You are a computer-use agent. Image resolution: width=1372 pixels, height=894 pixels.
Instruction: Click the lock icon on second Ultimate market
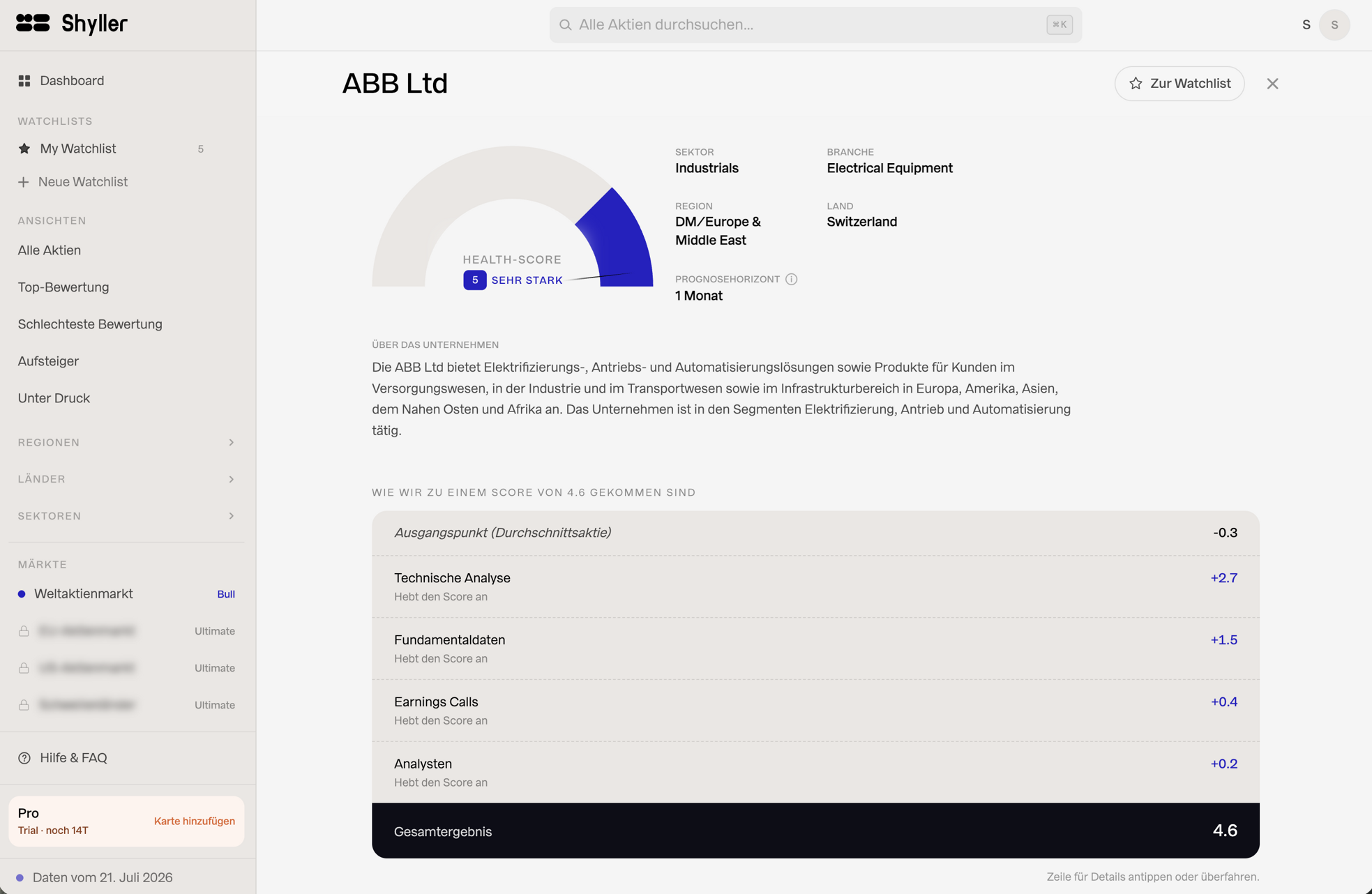click(x=24, y=668)
